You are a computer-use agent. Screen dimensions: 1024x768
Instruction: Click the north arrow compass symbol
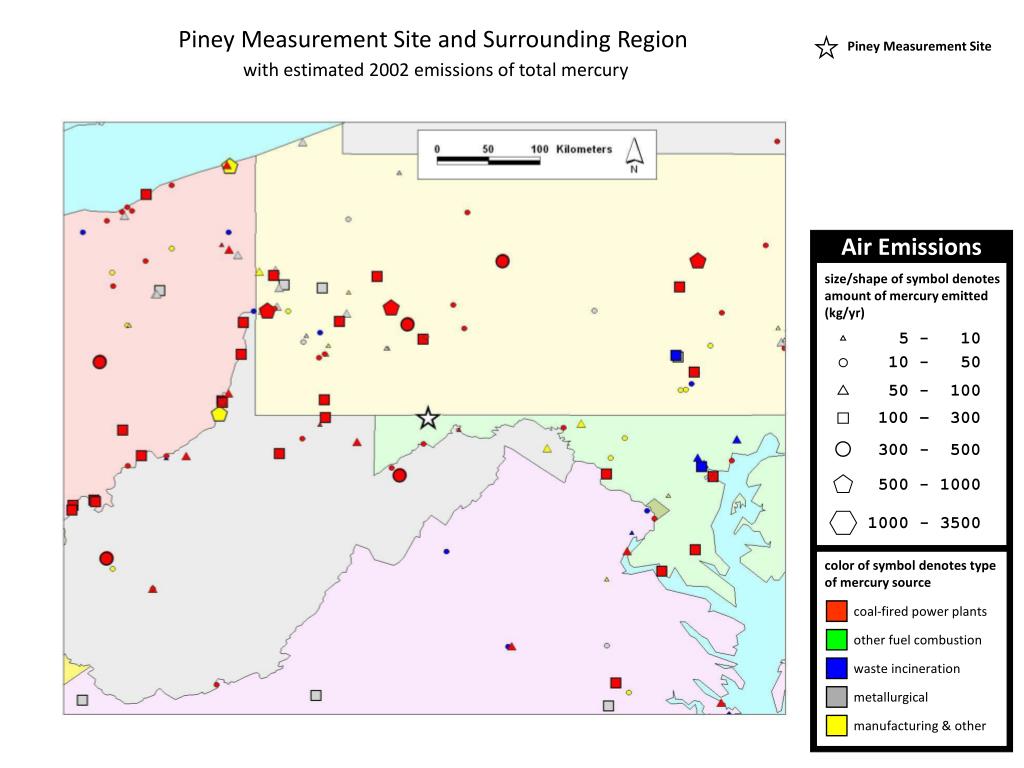(634, 154)
